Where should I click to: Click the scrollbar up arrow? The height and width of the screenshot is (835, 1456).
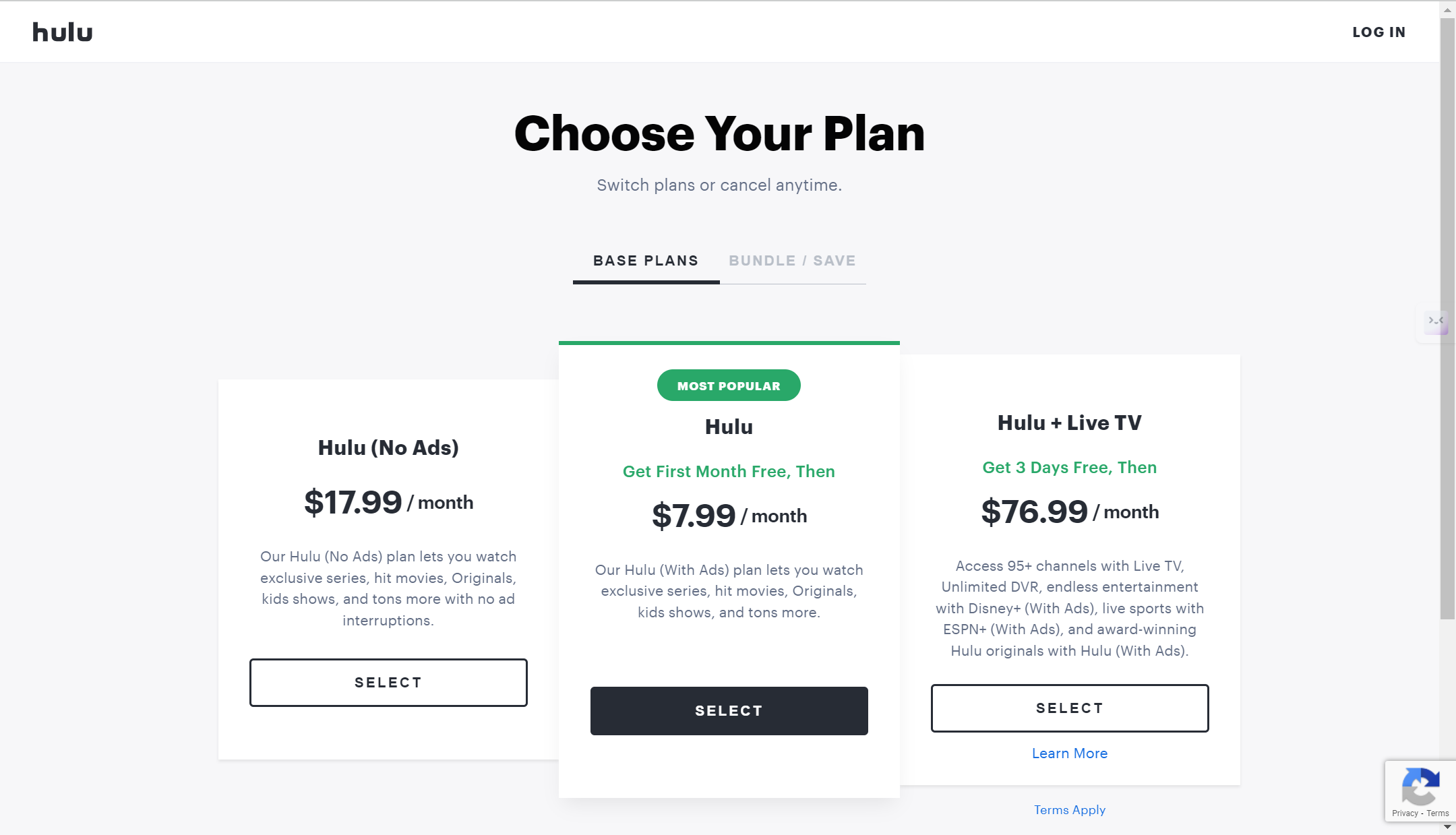pyautogui.click(x=1447, y=10)
